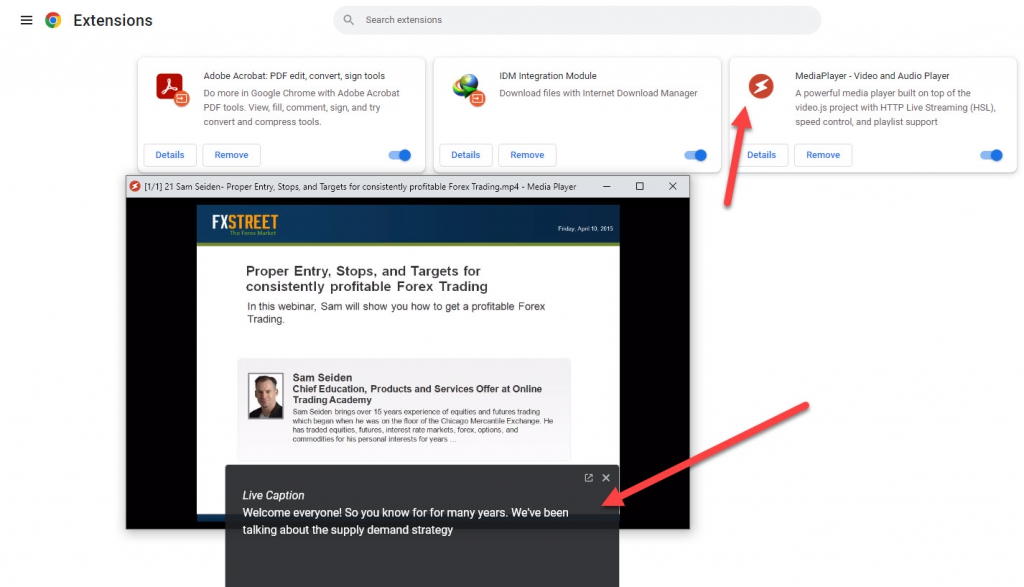Click the 'Proper Entry, Stops, and Targets' slide heading
1024x587 pixels.
click(366, 279)
